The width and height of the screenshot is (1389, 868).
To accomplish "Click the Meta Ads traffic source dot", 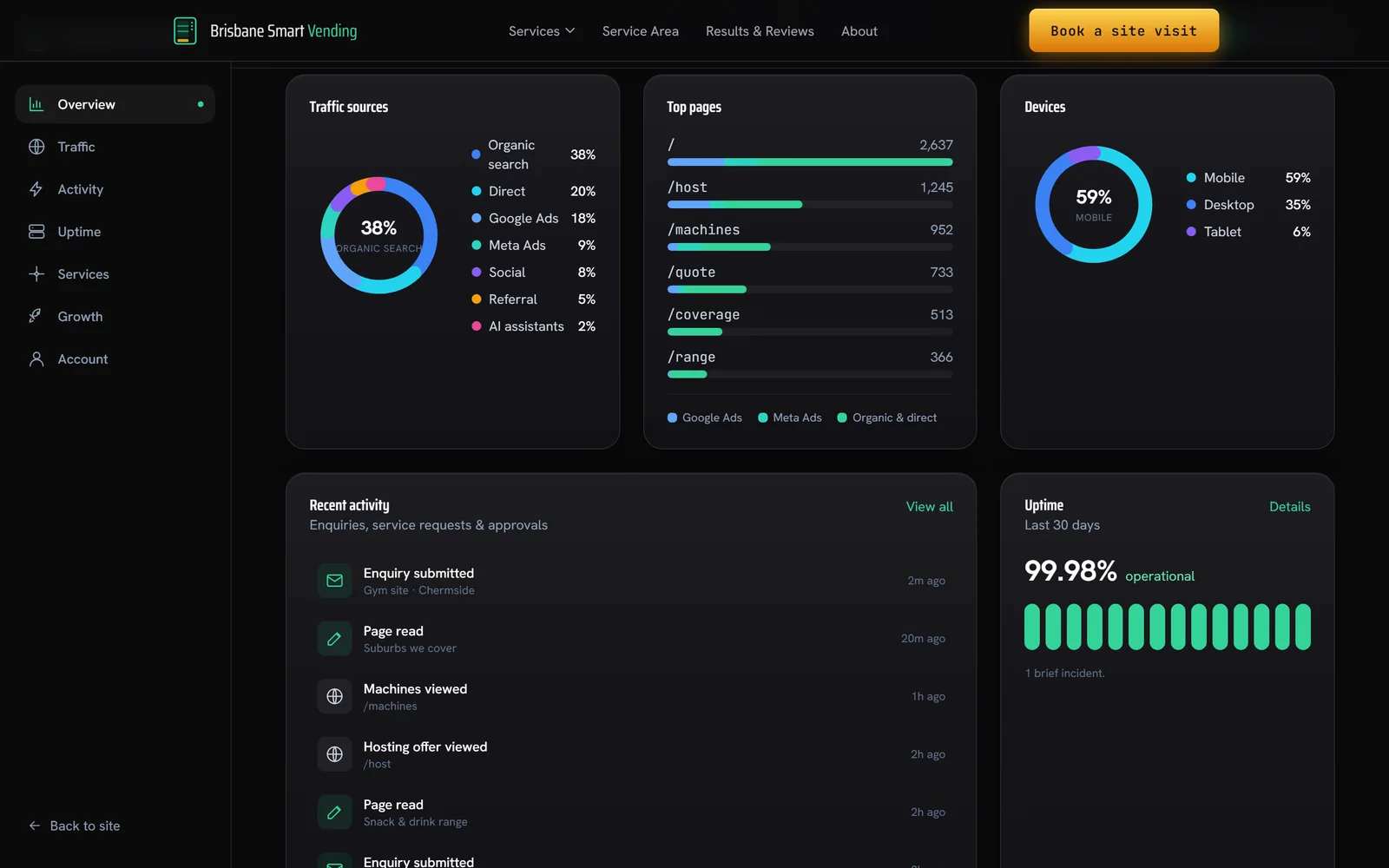I will [477, 246].
